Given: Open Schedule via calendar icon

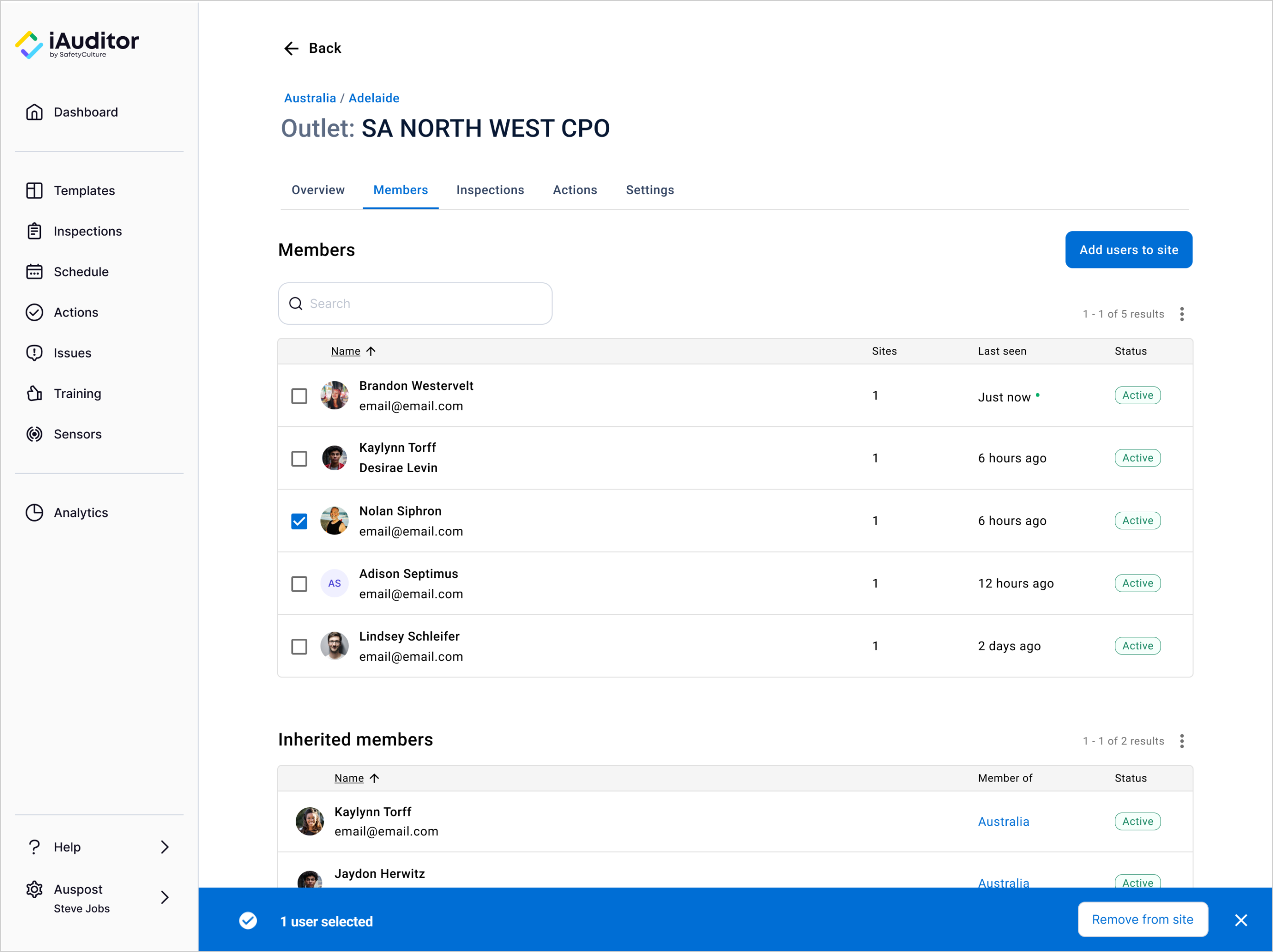Looking at the screenshot, I should coord(34,271).
